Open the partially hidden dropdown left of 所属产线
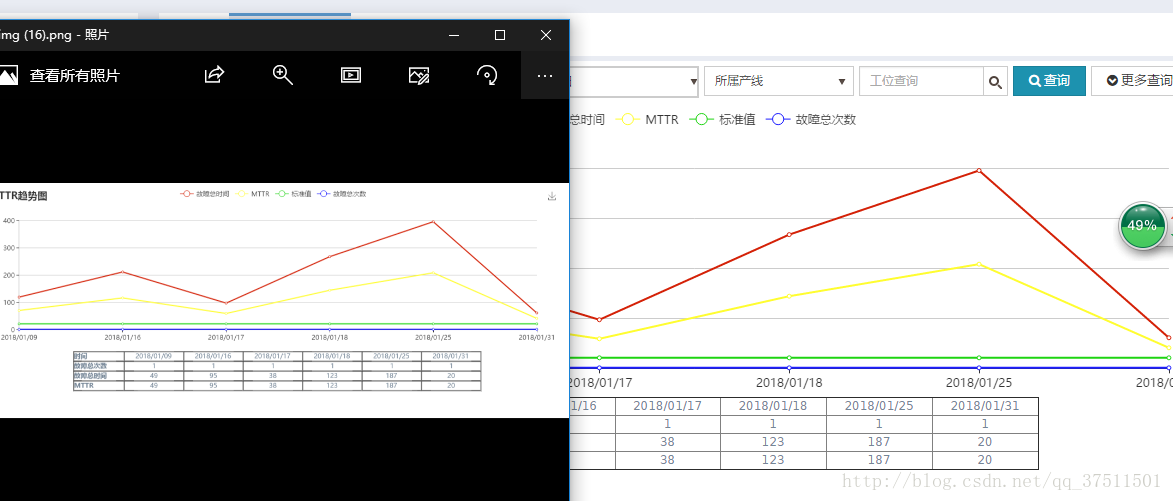The width and height of the screenshot is (1173, 501). pos(634,81)
